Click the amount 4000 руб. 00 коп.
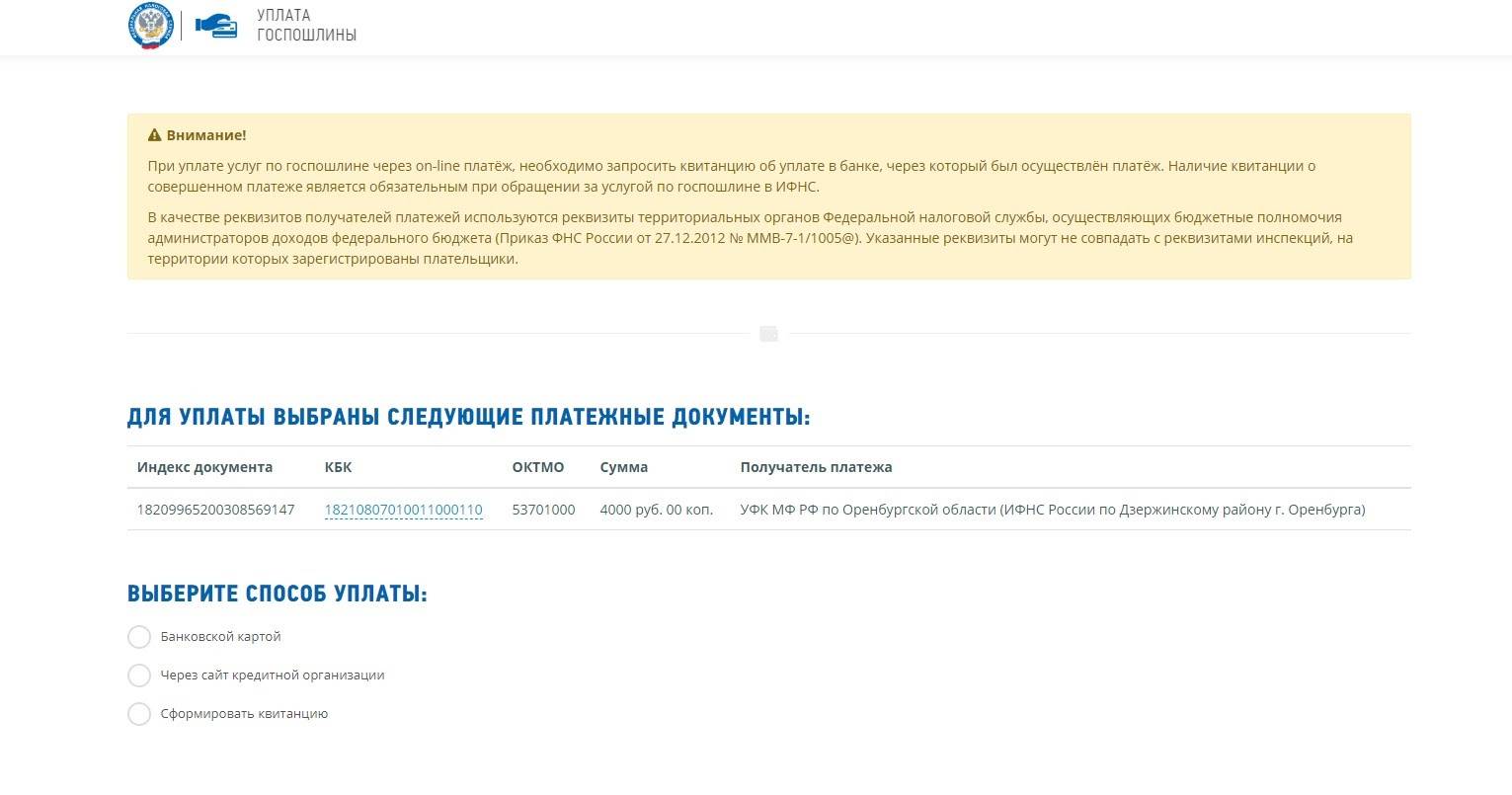The height and width of the screenshot is (795, 1512). 656,510
